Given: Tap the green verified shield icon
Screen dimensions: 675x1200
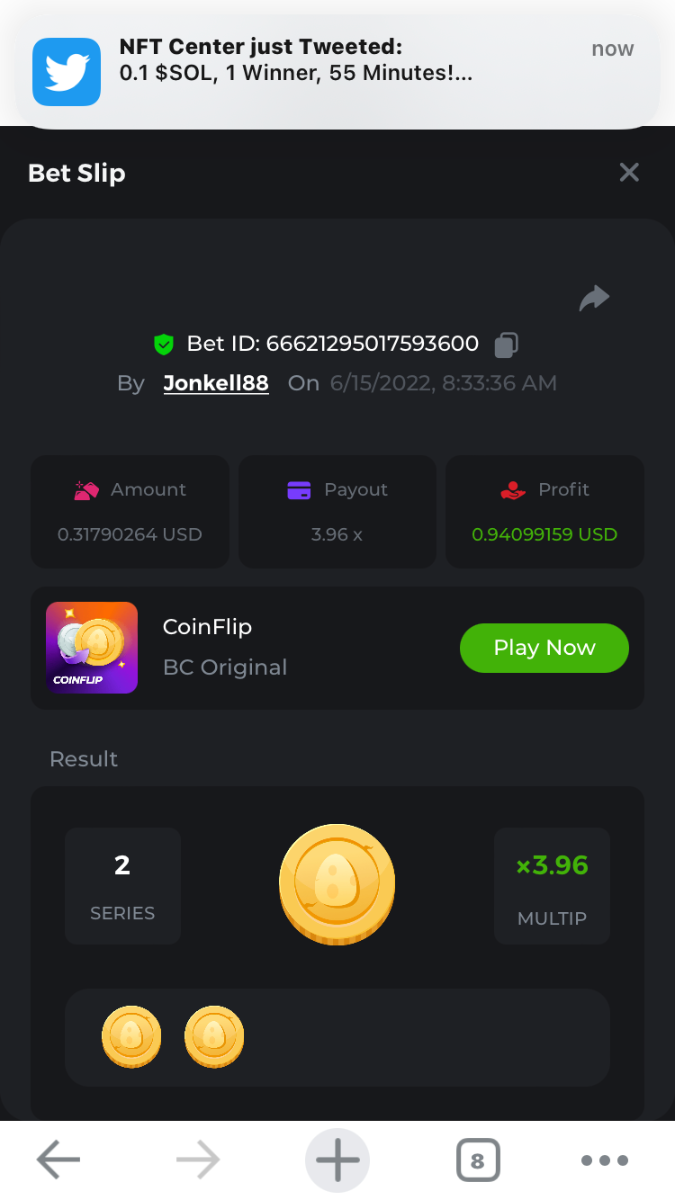Looking at the screenshot, I should click(164, 345).
